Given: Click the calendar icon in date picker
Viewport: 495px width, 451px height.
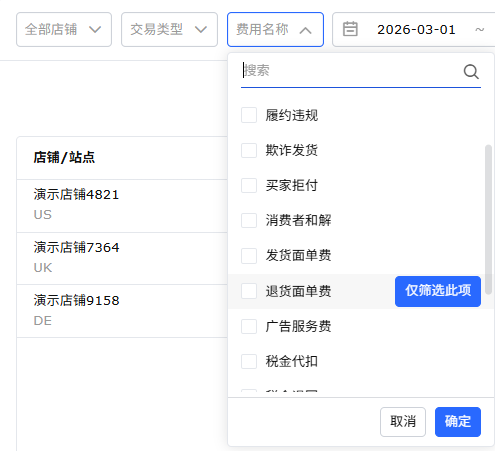Looking at the screenshot, I should tap(350, 29).
